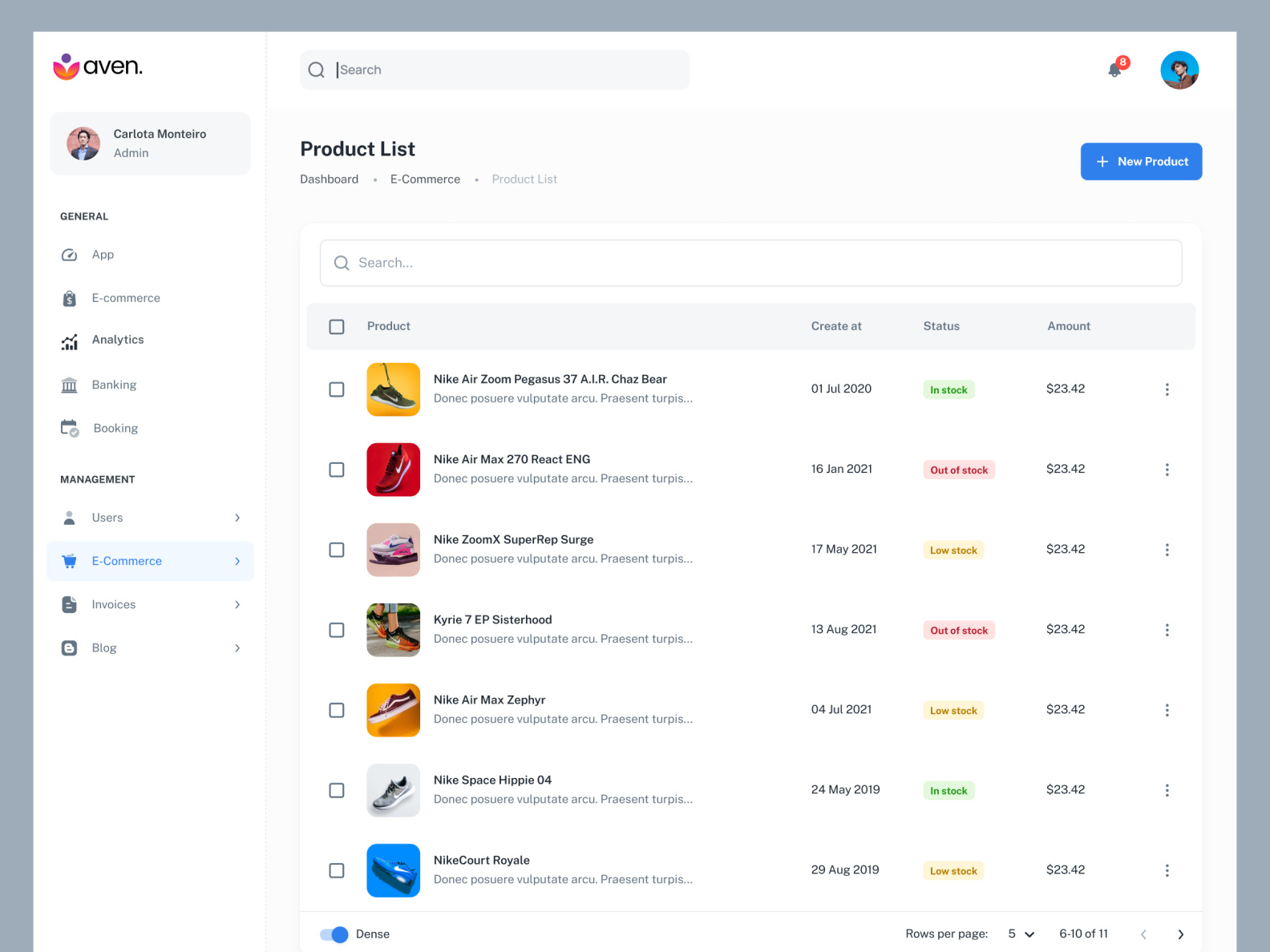
Task: Click E-Commerce cart icon in Management
Action: (x=70, y=561)
